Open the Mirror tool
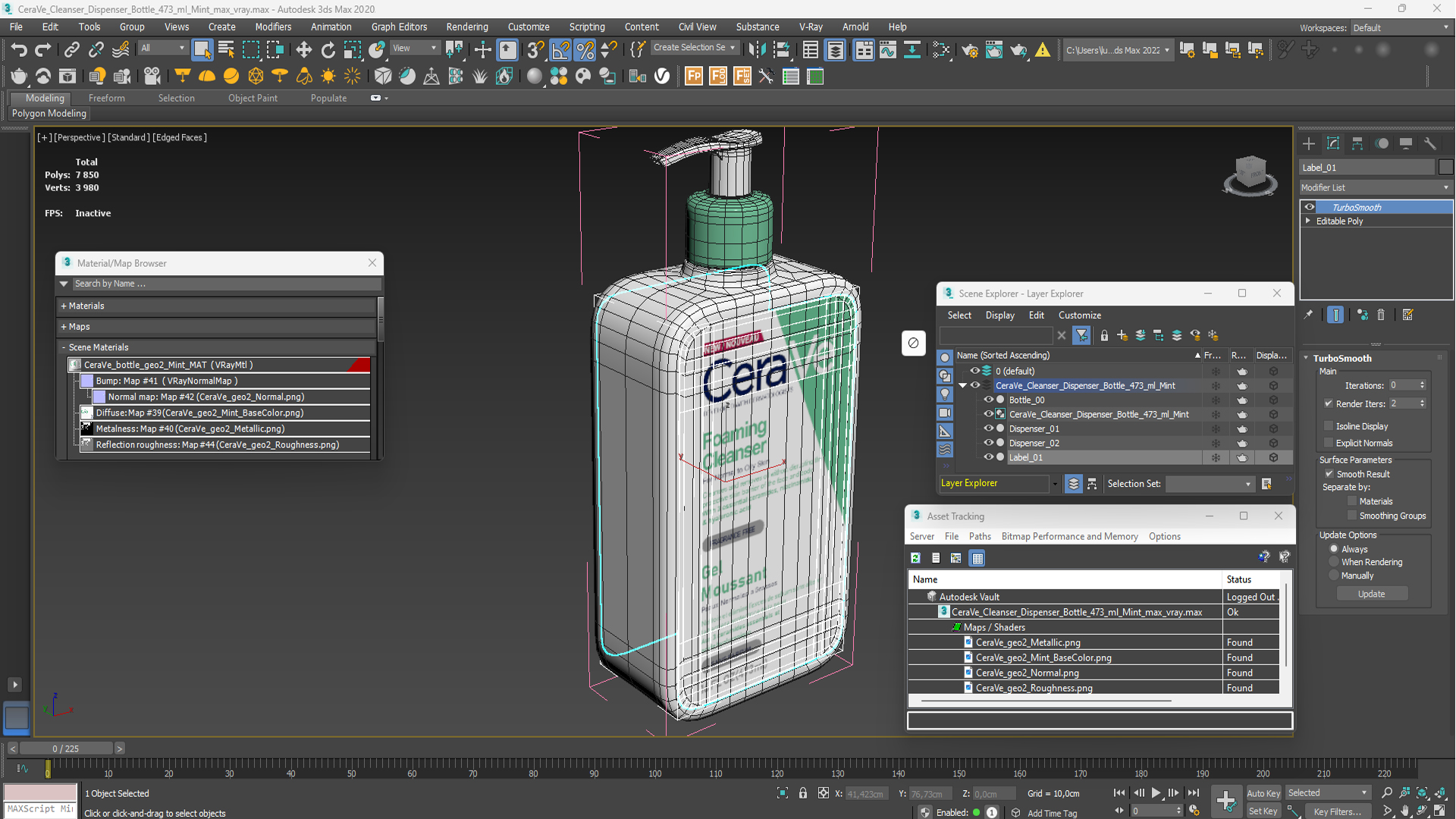Image resolution: width=1456 pixels, height=819 pixels. pyautogui.click(x=757, y=50)
